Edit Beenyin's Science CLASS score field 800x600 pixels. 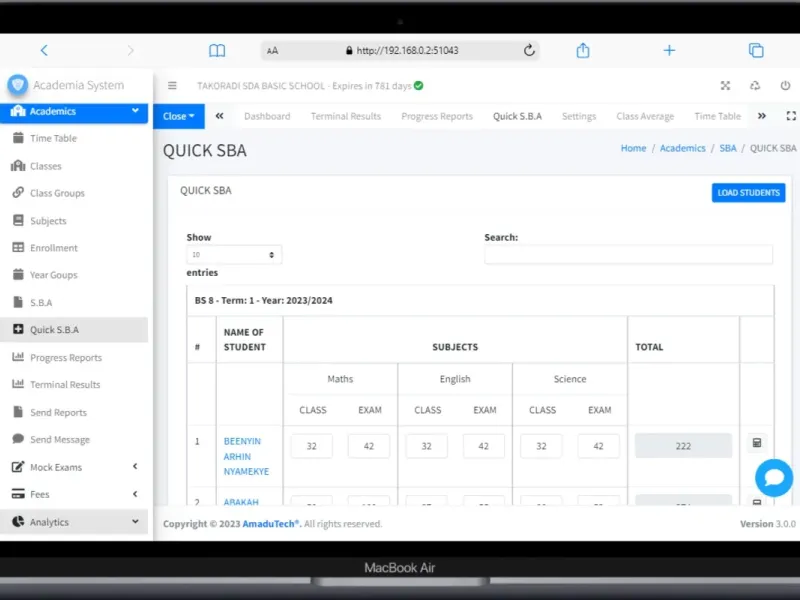click(541, 446)
